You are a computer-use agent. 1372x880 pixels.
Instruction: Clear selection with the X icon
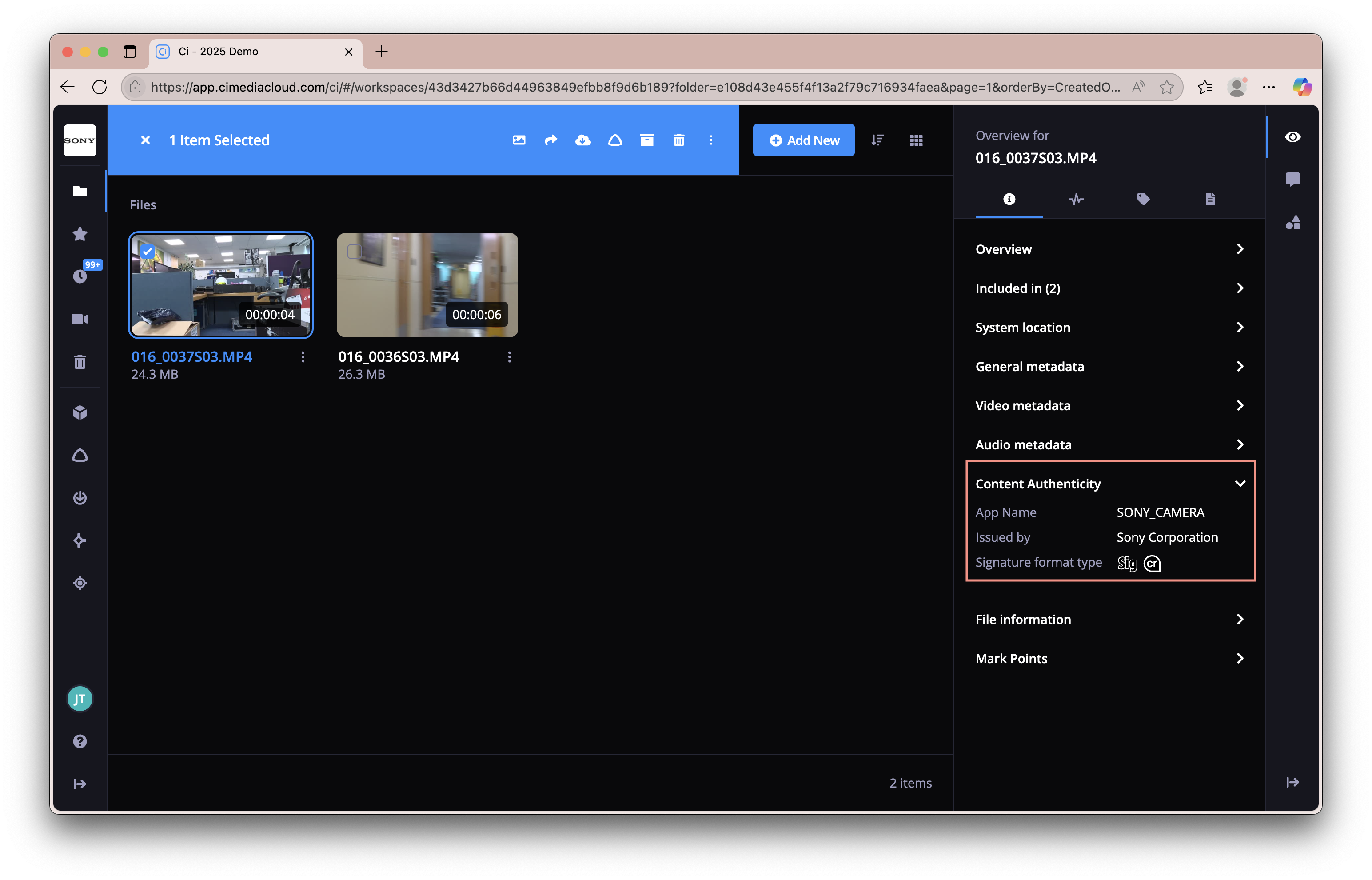(145, 140)
